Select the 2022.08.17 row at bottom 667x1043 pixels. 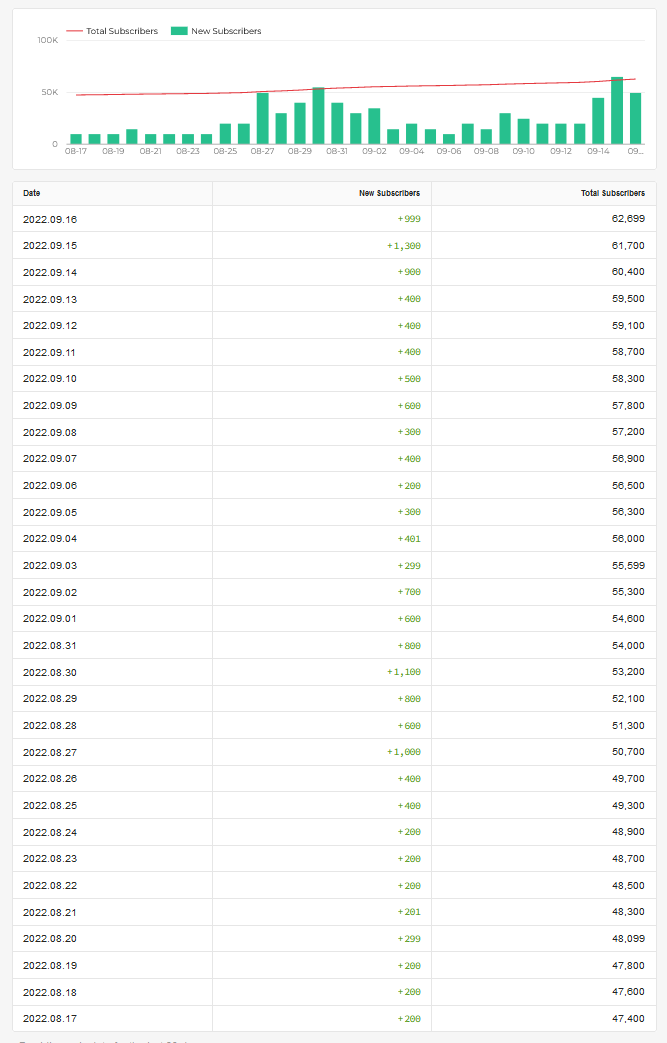click(334, 1018)
